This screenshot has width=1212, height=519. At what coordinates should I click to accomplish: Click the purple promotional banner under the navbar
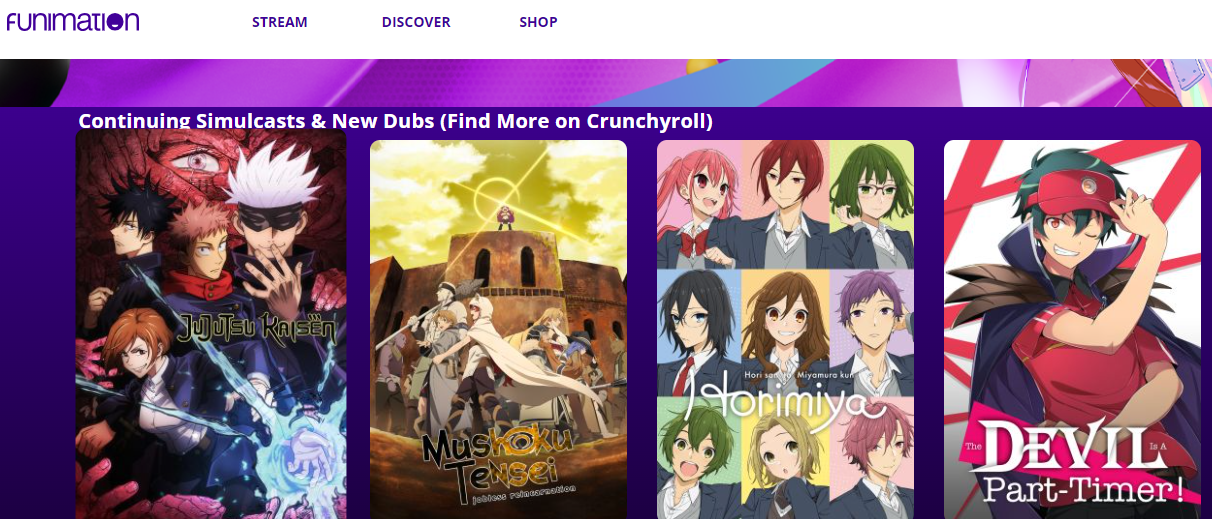(x=606, y=83)
